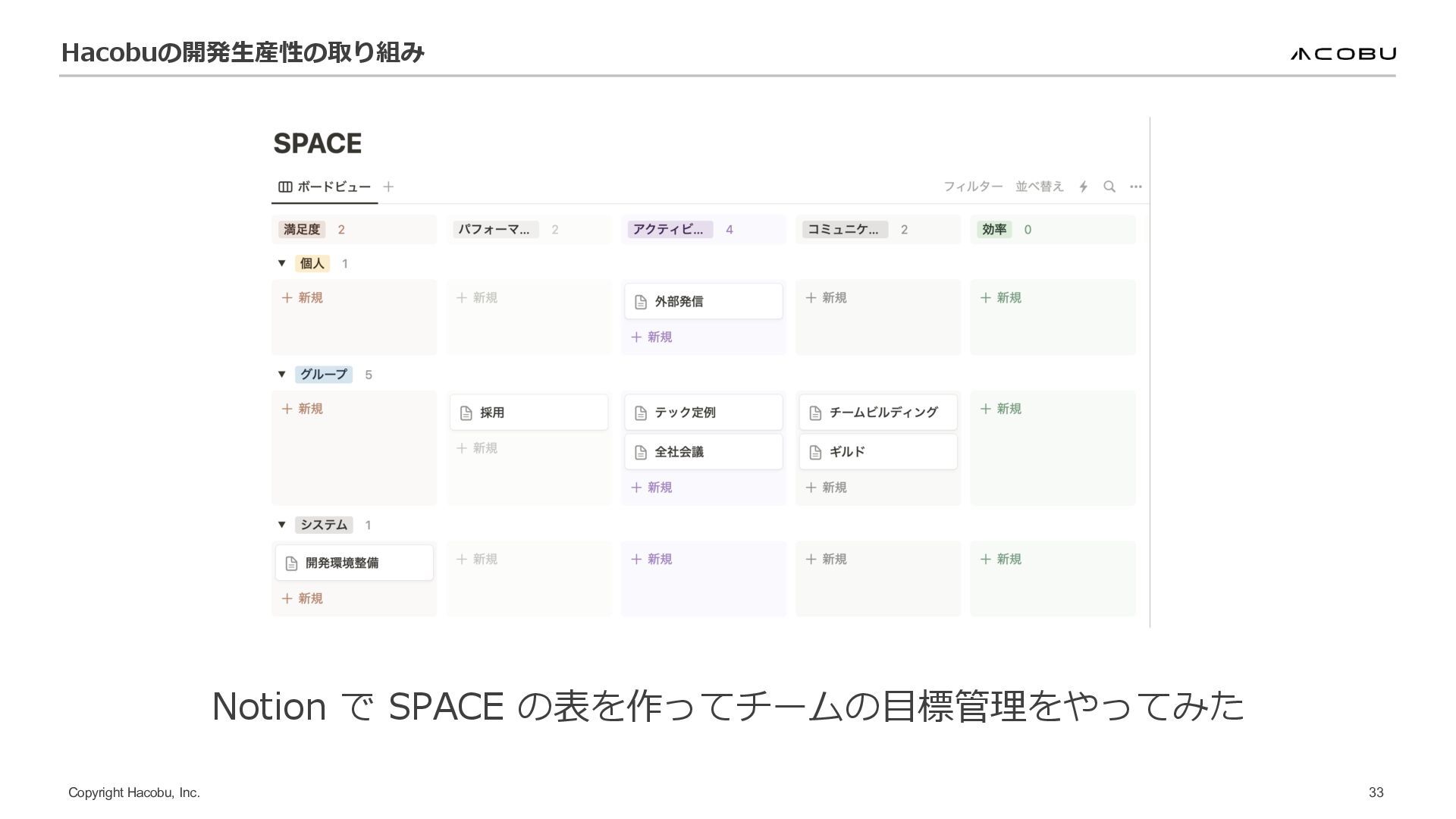Add 新規 below the 採用 card
1456x819 pixels.
click(477, 448)
